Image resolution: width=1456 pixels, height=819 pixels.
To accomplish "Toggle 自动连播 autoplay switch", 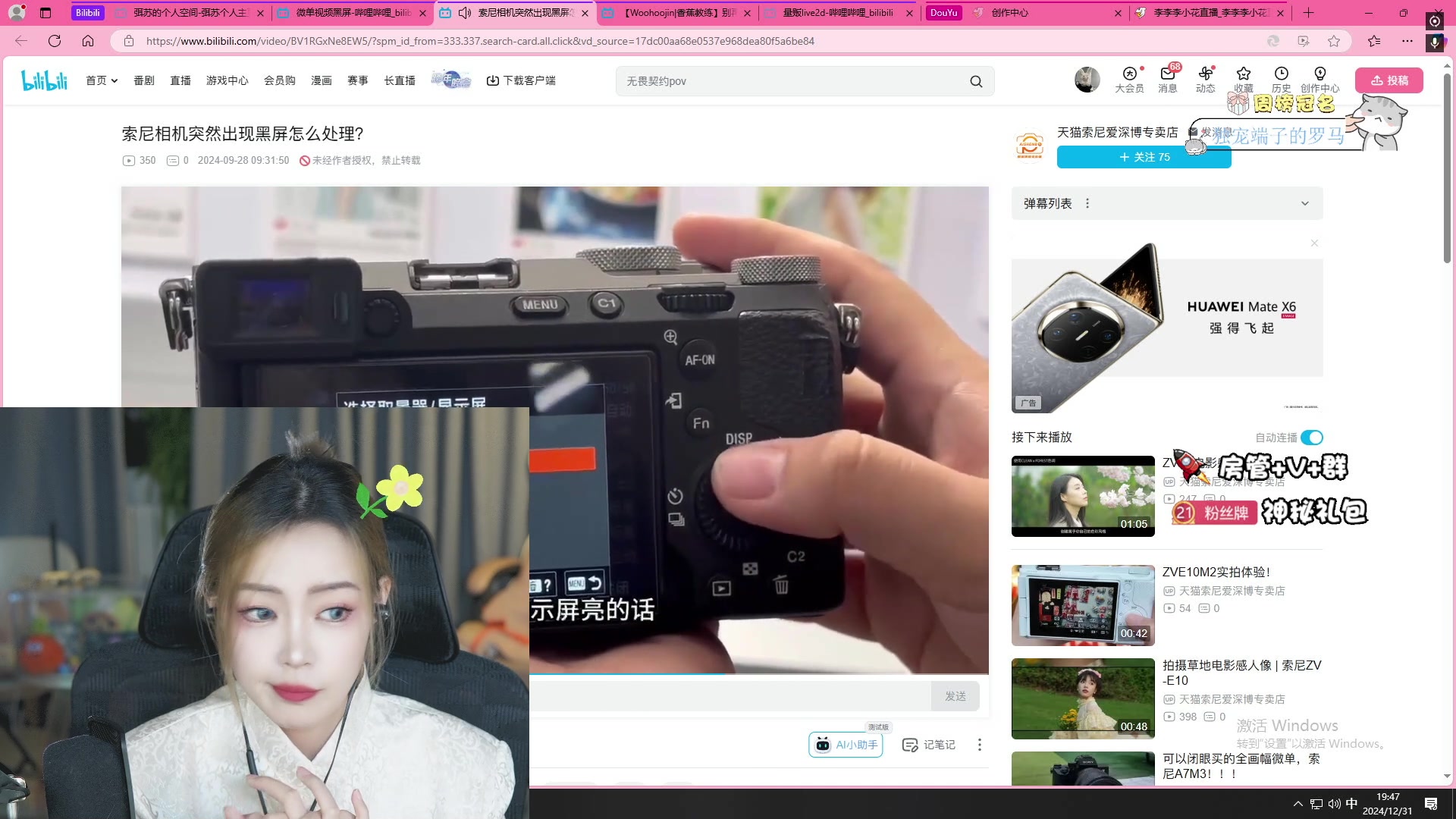I will [1311, 438].
